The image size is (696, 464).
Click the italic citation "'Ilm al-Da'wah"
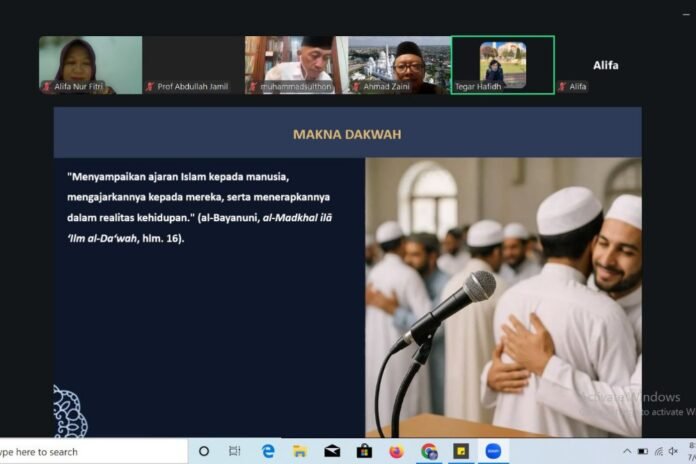coord(102,238)
